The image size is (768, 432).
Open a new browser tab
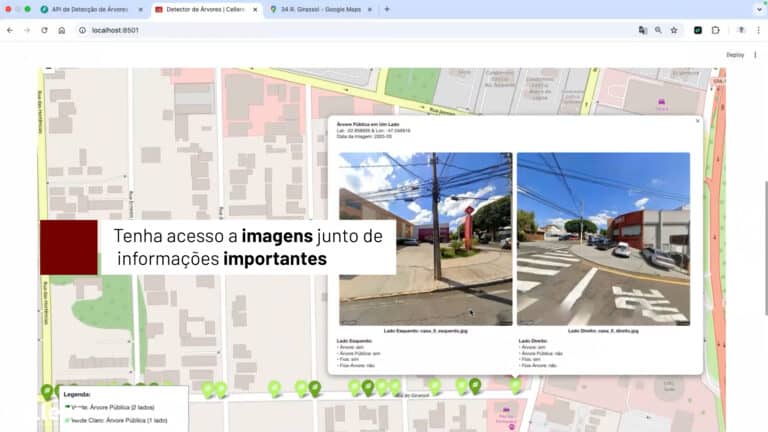pos(387,9)
